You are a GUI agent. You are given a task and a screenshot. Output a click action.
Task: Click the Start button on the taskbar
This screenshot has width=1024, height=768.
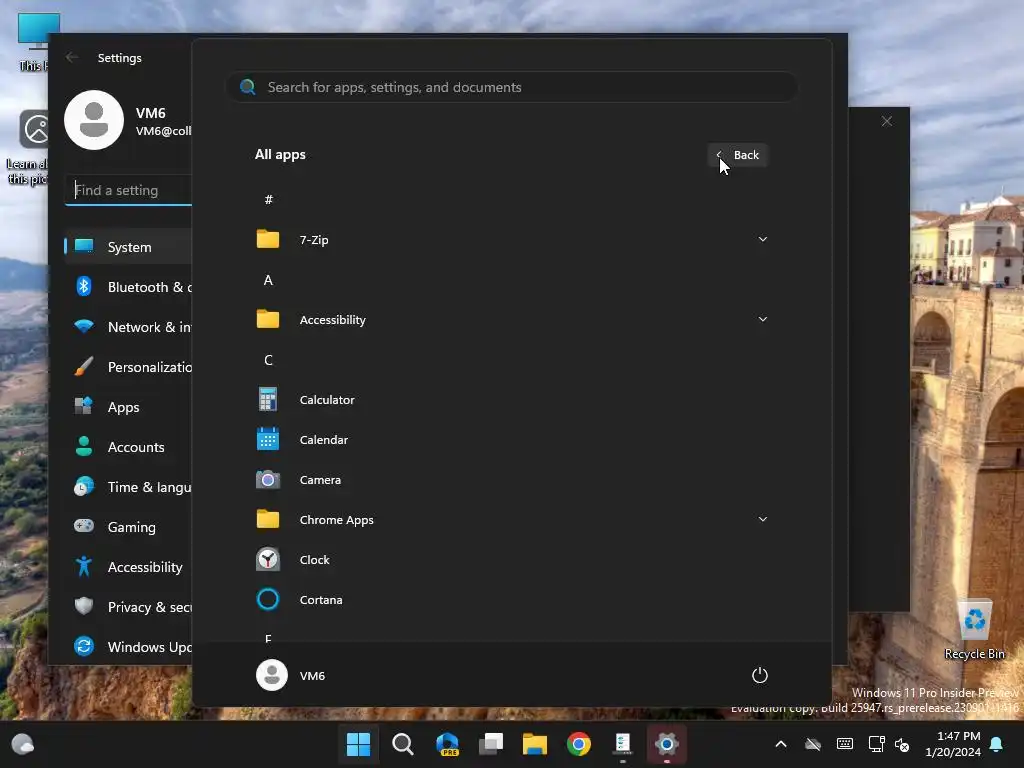click(359, 744)
